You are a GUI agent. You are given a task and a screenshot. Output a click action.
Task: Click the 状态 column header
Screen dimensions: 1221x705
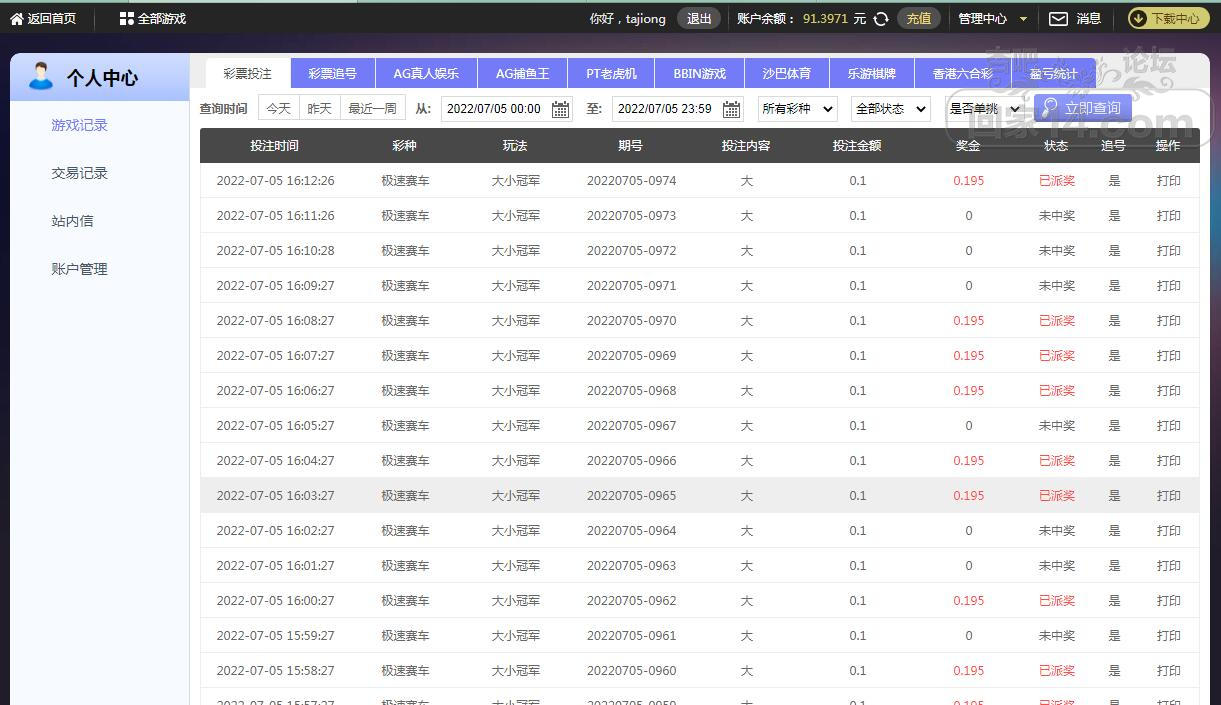(x=1056, y=145)
